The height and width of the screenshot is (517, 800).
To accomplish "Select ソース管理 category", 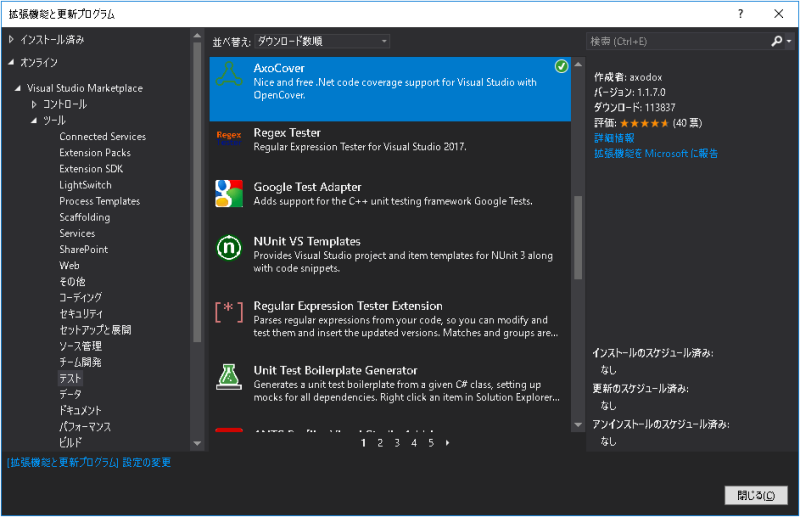I will click(x=81, y=346).
